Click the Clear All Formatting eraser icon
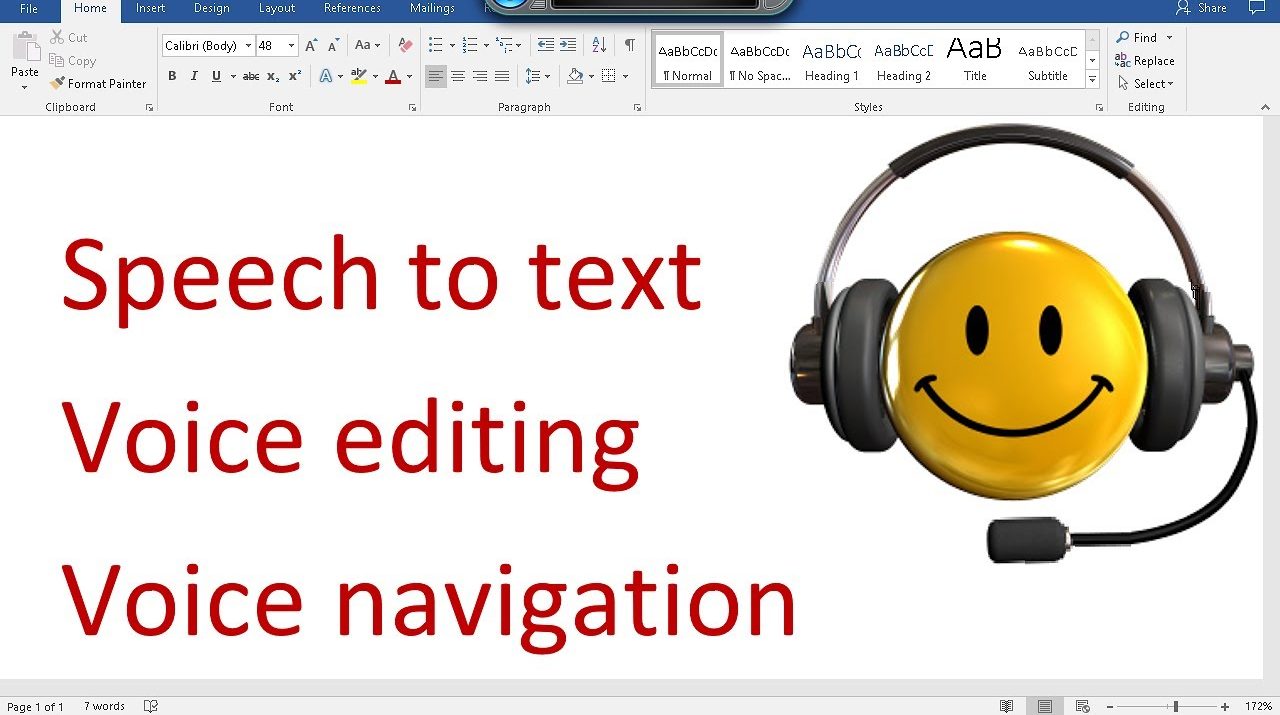The height and width of the screenshot is (715, 1280). point(405,45)
